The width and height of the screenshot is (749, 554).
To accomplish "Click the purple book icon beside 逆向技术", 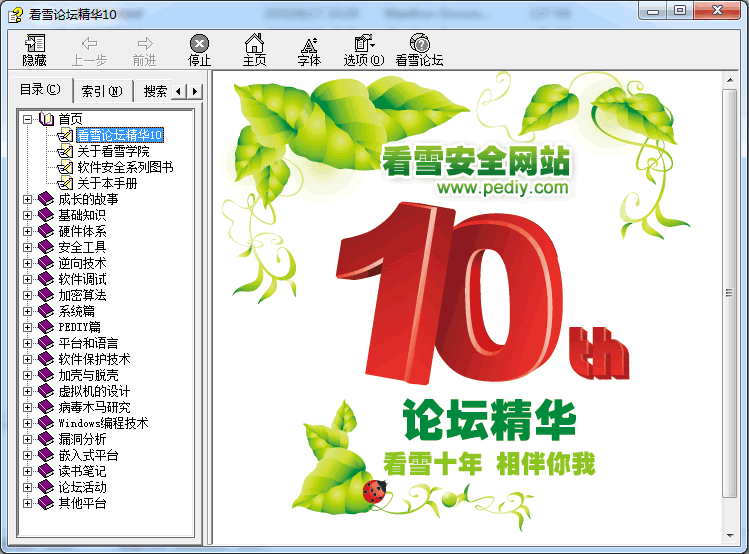I will (x=46, y=263).
